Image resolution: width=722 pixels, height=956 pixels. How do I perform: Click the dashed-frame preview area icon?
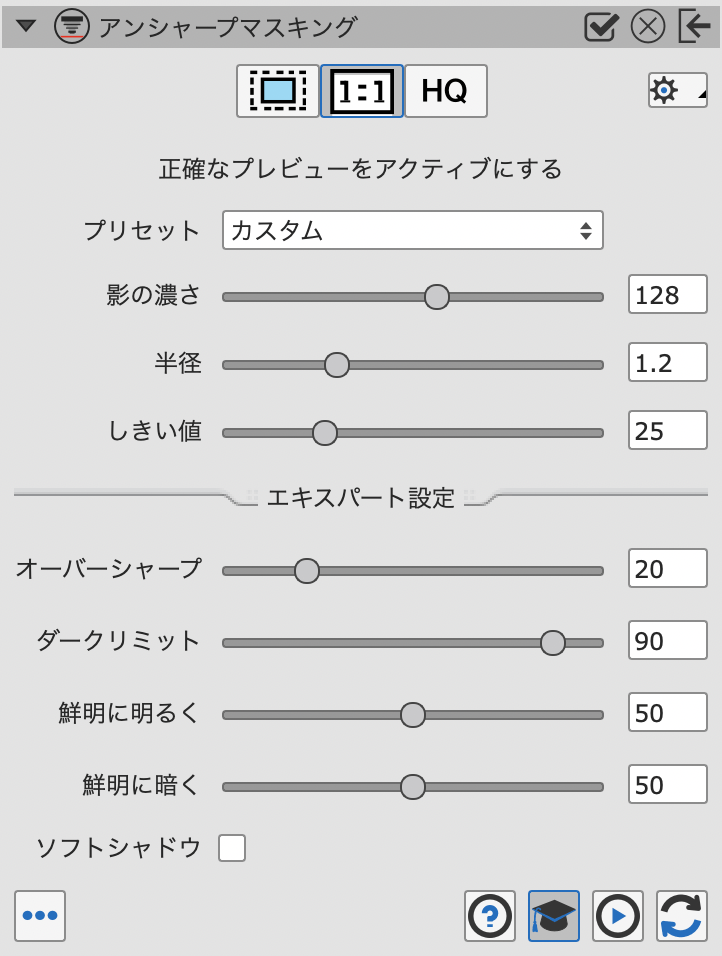278,91
